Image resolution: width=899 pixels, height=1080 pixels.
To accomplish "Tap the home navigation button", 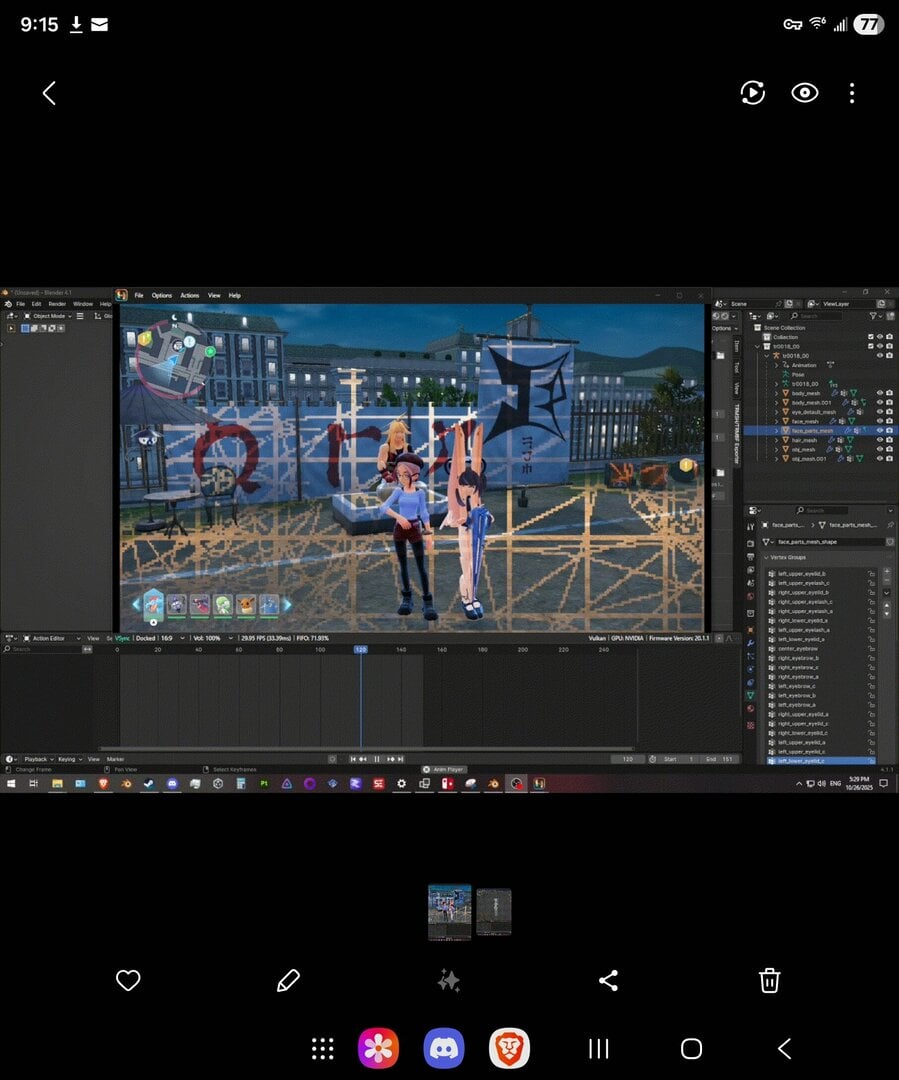I will (x=691, y=1048).
